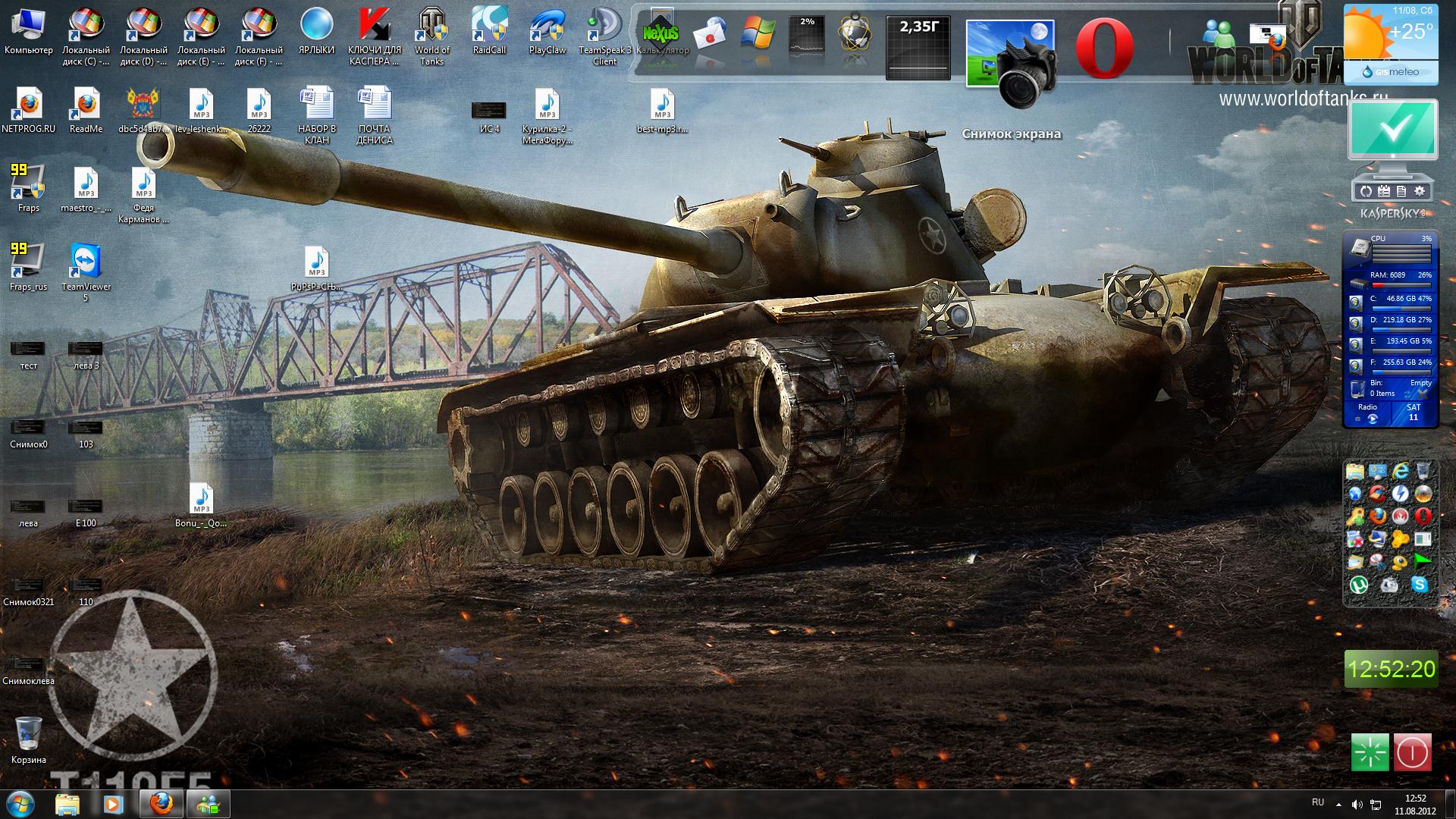Screen dimensions: 1456x819
Task: Open Kaspersky gadget reports document icon
Action: point(1401,191)
